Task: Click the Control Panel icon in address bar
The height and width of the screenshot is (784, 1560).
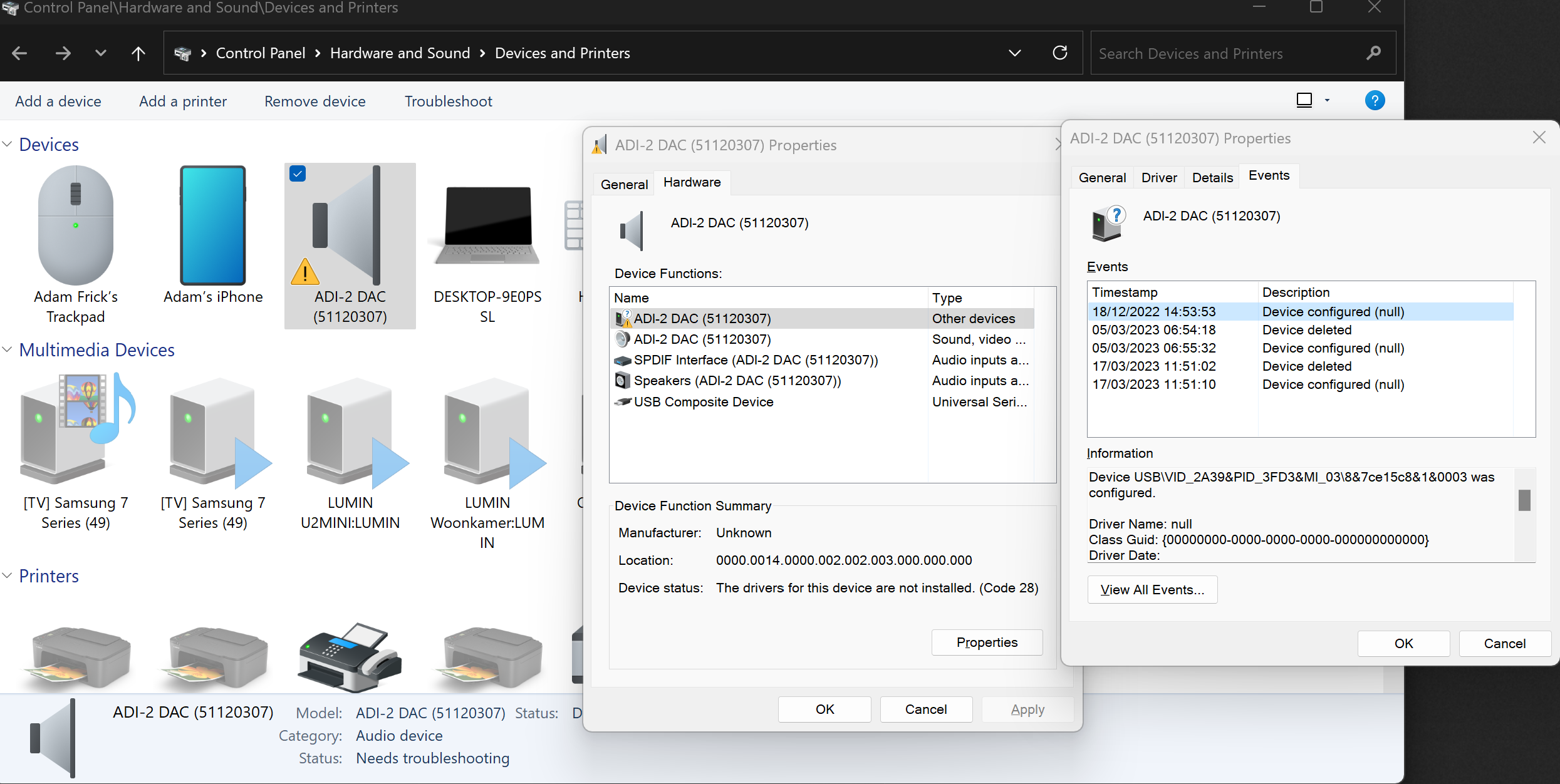Action: [182, 53]
